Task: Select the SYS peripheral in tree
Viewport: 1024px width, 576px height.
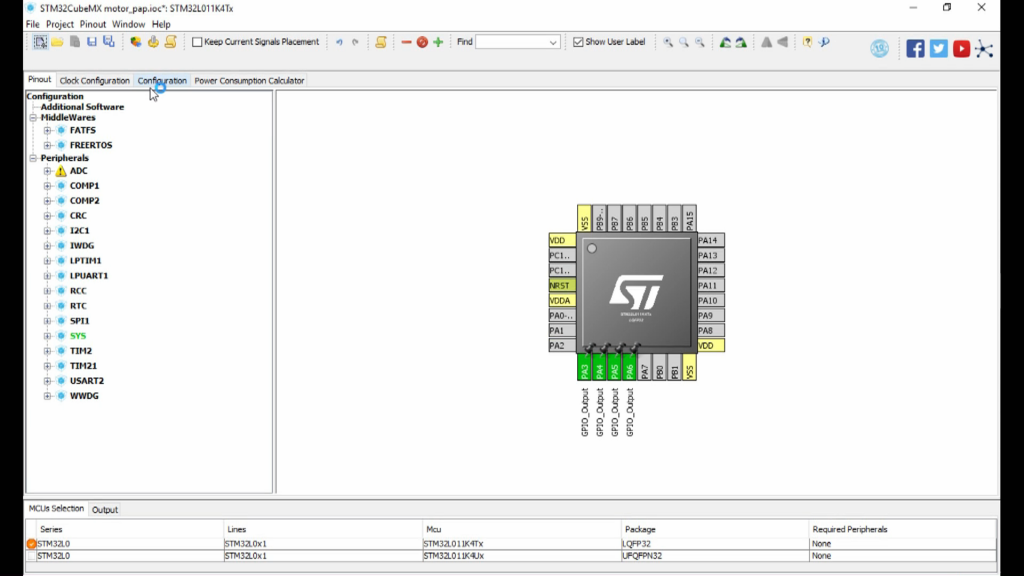Action: [x=78, y=336]
